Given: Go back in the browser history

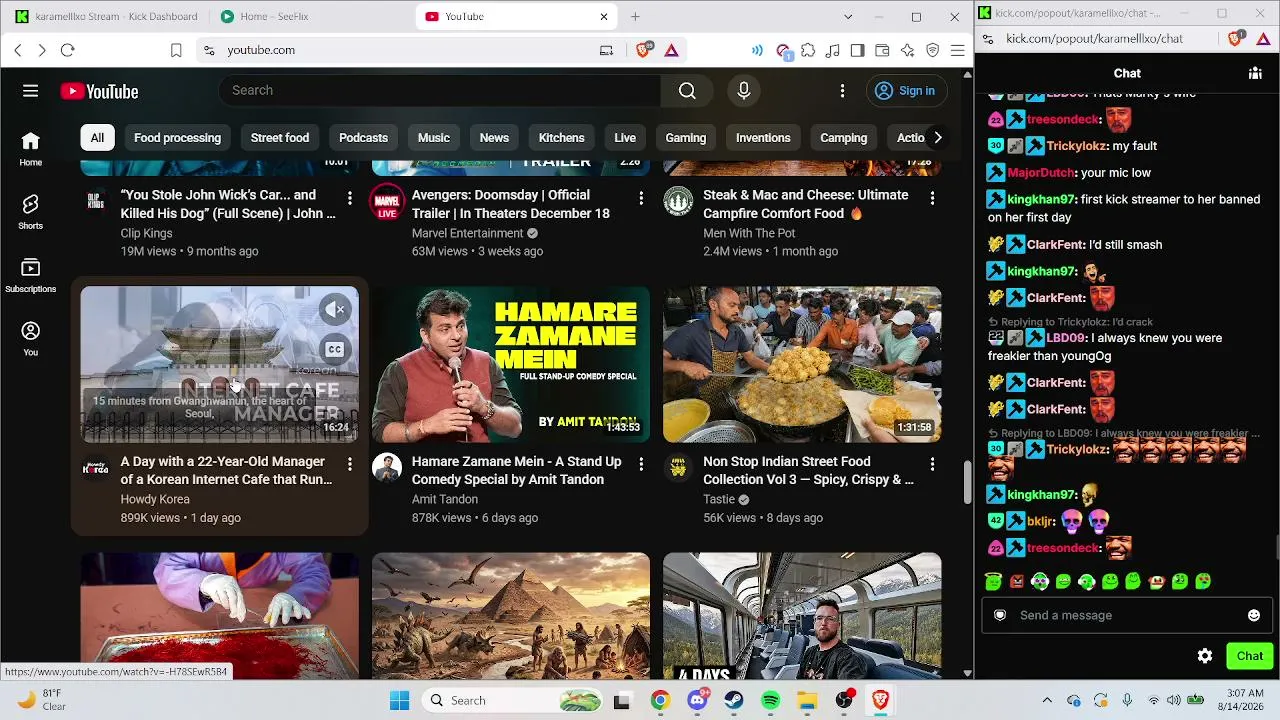Looking at the screenshot, I should [18, 50].
